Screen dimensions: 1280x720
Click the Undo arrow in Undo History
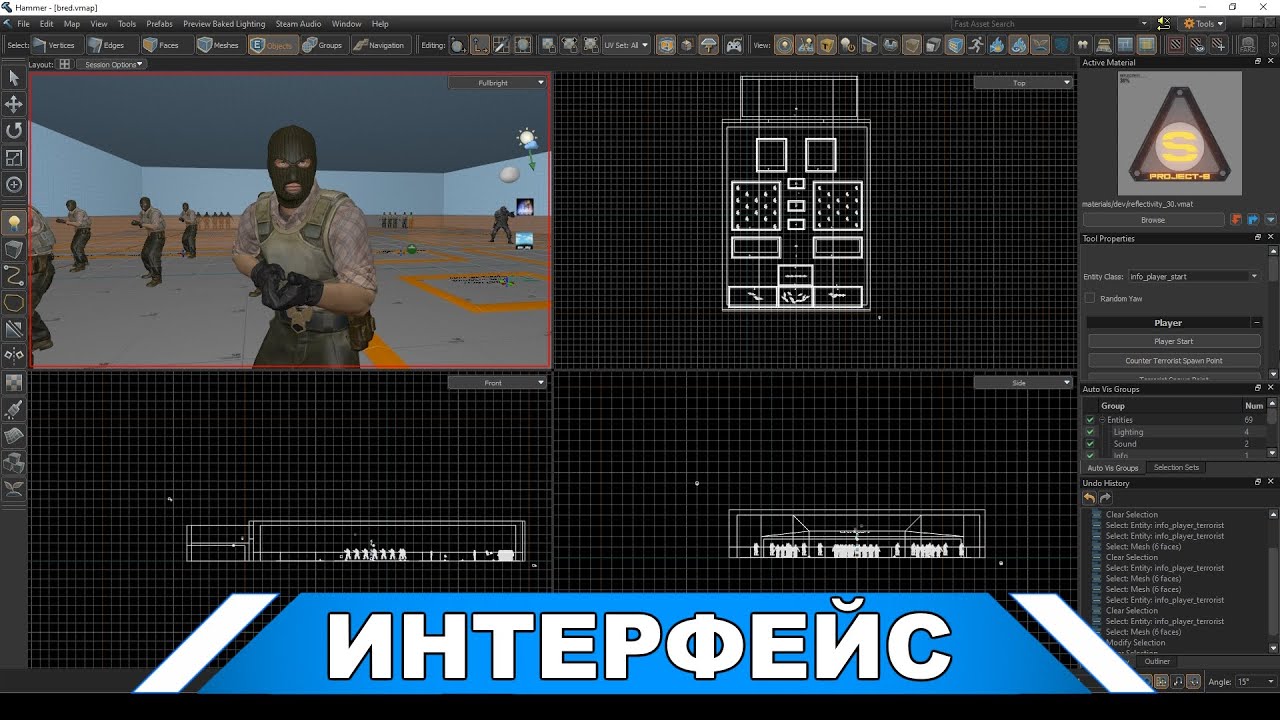pos(1089,498)
